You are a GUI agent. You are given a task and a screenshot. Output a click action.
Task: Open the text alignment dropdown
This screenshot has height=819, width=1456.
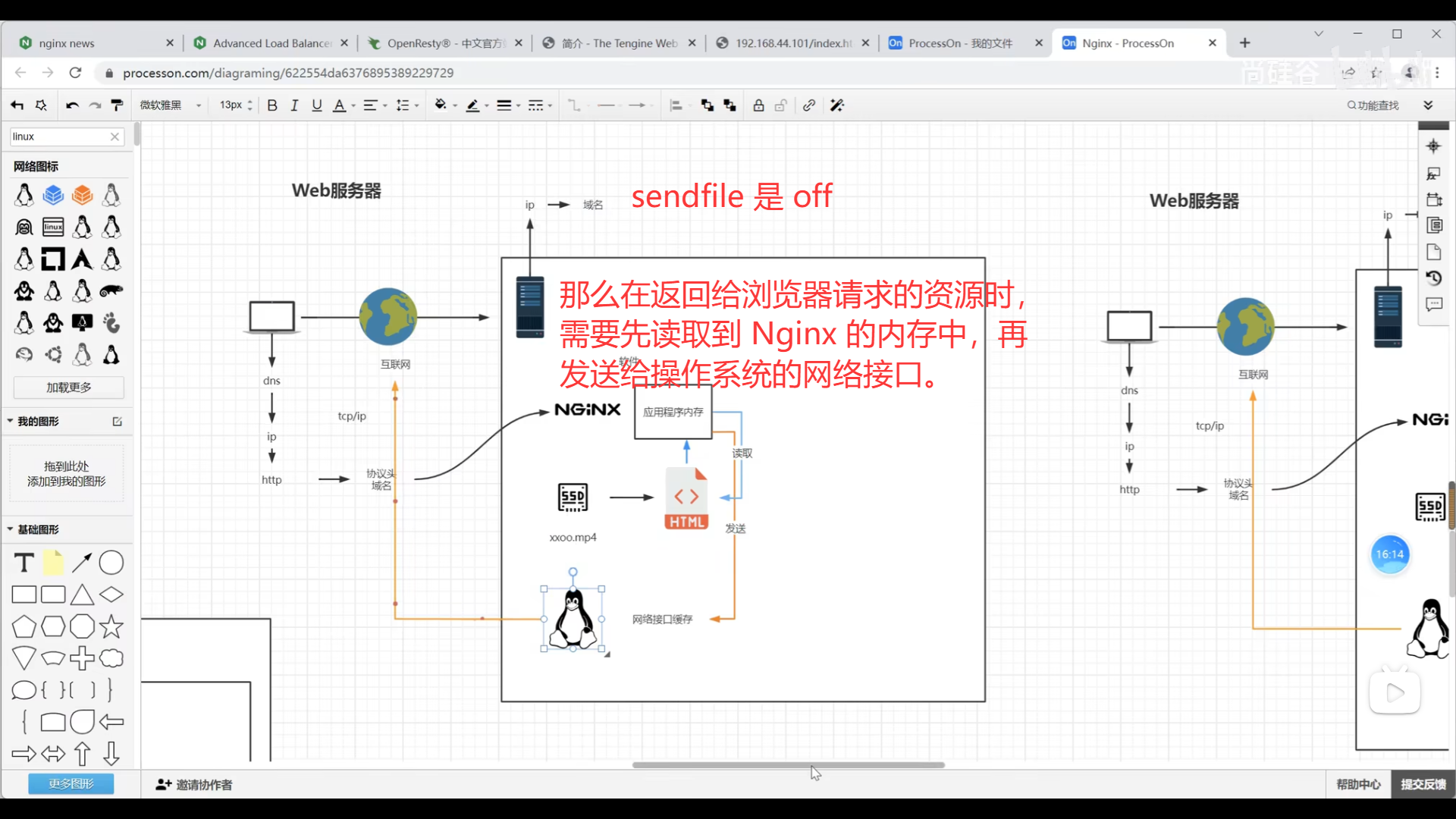click(x=375, y=105)
